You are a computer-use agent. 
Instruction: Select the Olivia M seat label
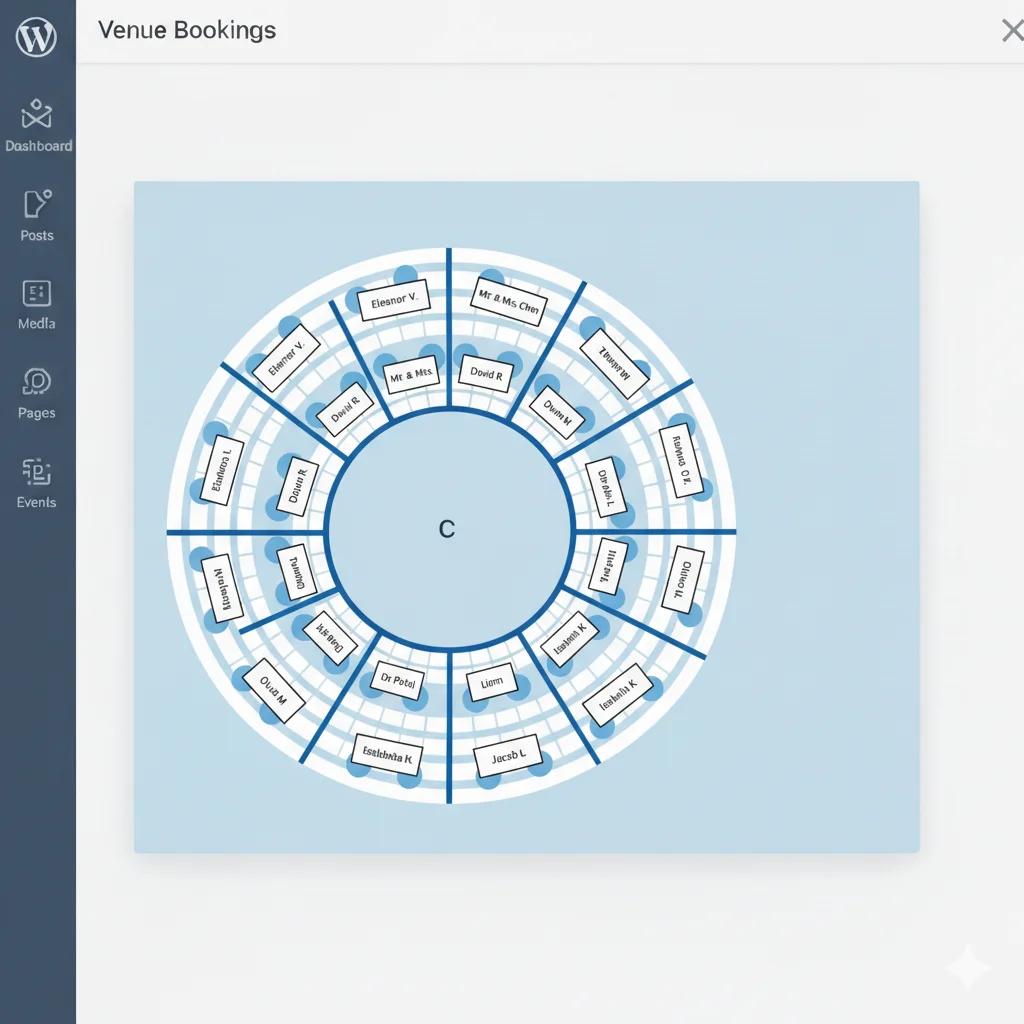(274, 690)
